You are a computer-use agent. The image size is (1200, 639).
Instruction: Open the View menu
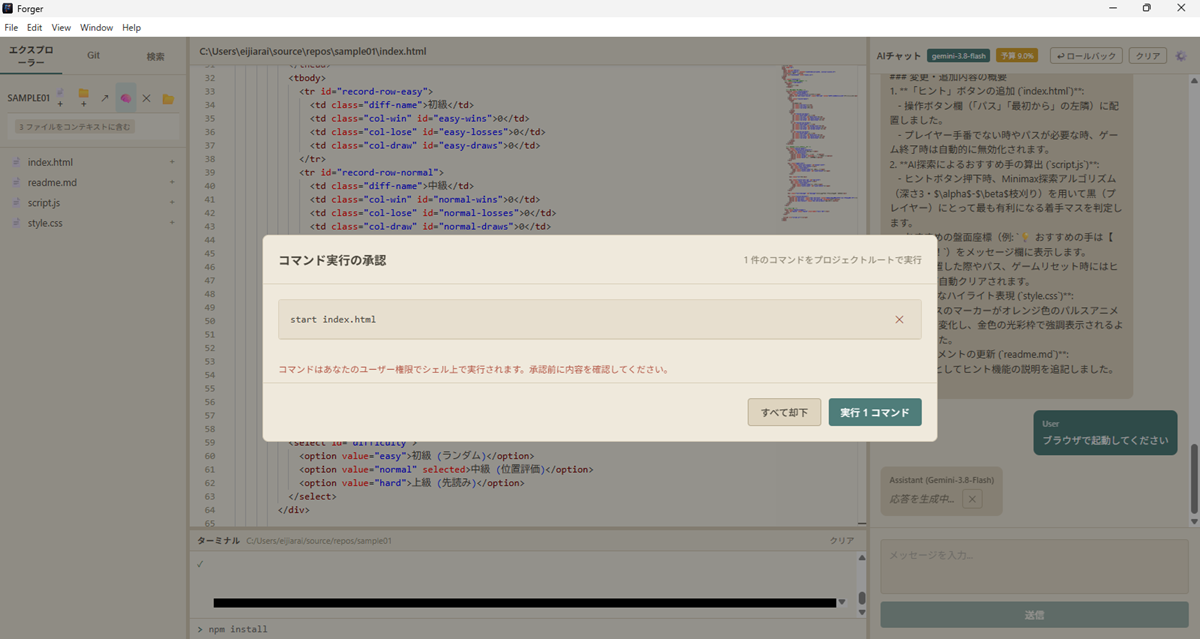(61, 28)
